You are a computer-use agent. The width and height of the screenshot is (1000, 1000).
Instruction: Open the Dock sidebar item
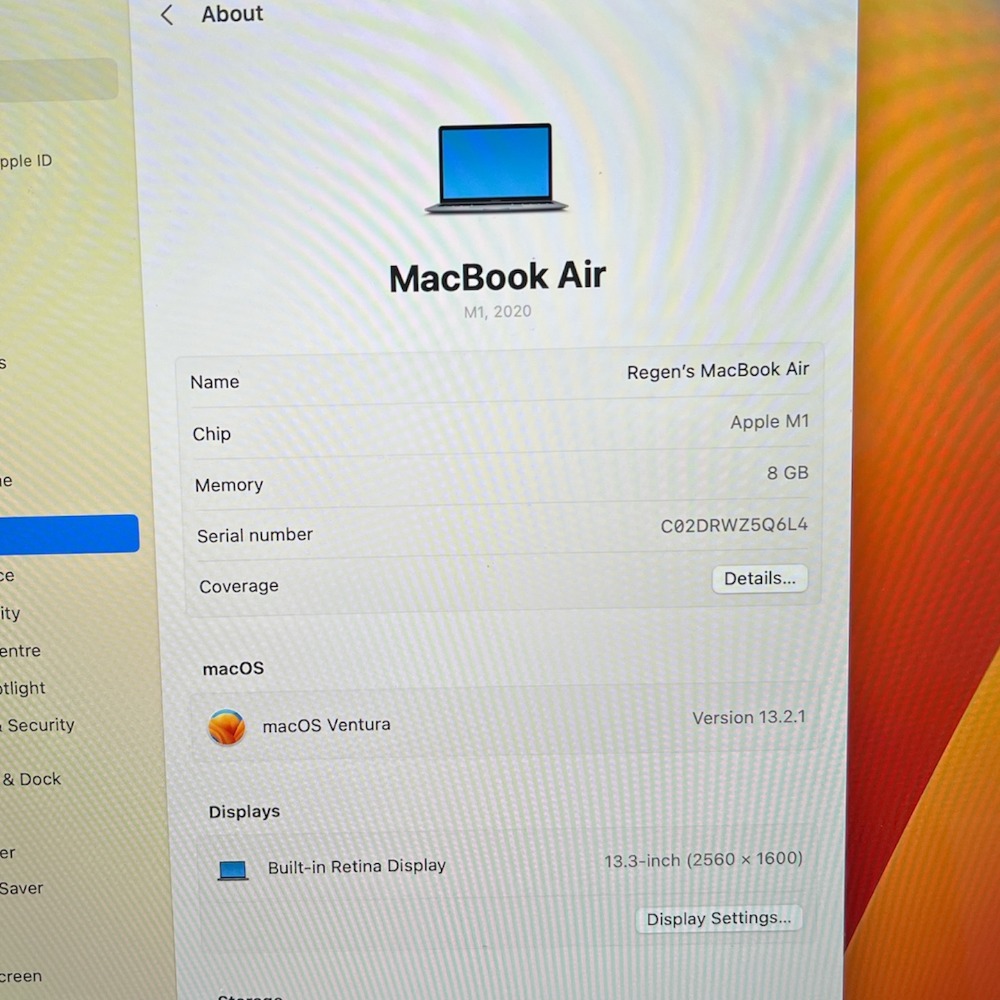31,779
